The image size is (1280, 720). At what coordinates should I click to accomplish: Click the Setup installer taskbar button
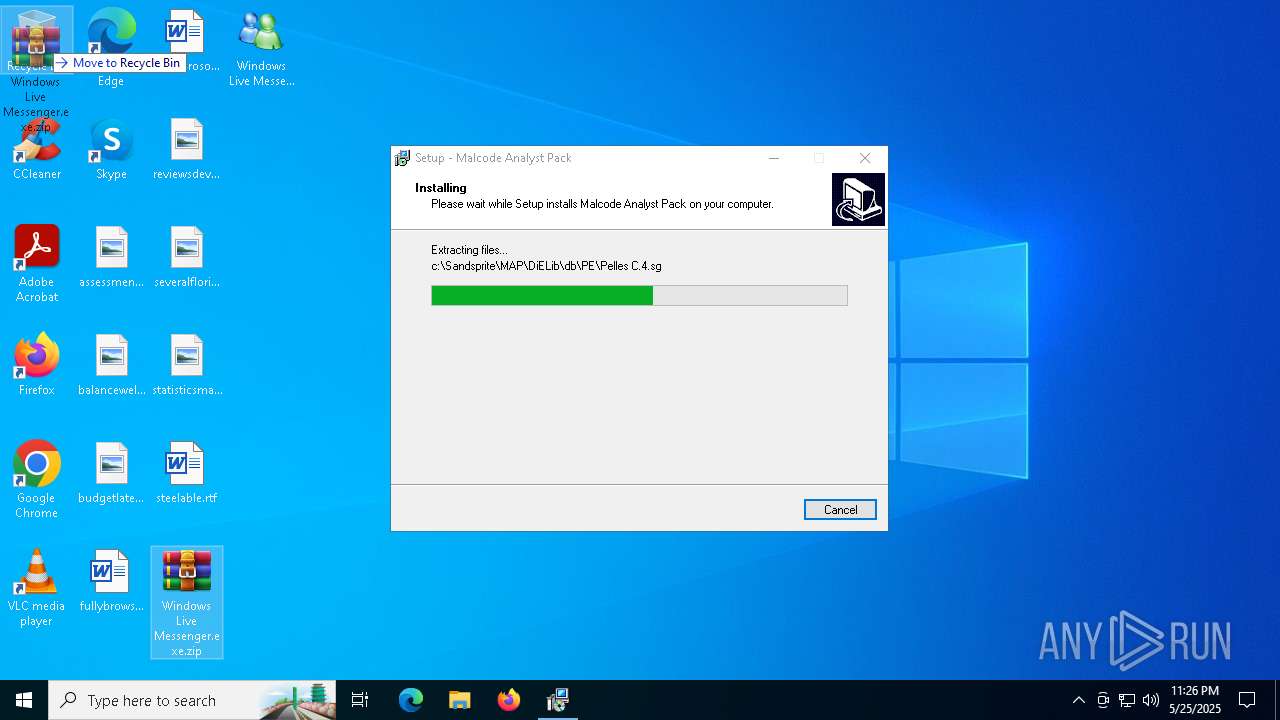(x=557, y=700)
